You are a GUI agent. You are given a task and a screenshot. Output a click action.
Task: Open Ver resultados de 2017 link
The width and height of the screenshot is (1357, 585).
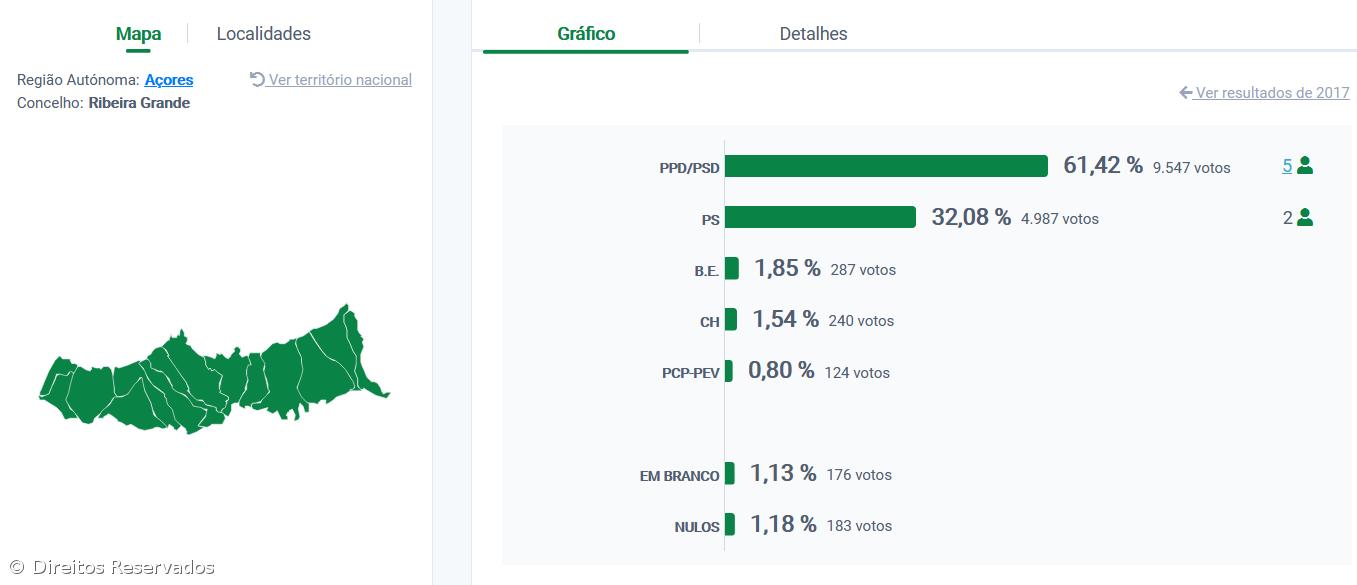[1272, 93]
